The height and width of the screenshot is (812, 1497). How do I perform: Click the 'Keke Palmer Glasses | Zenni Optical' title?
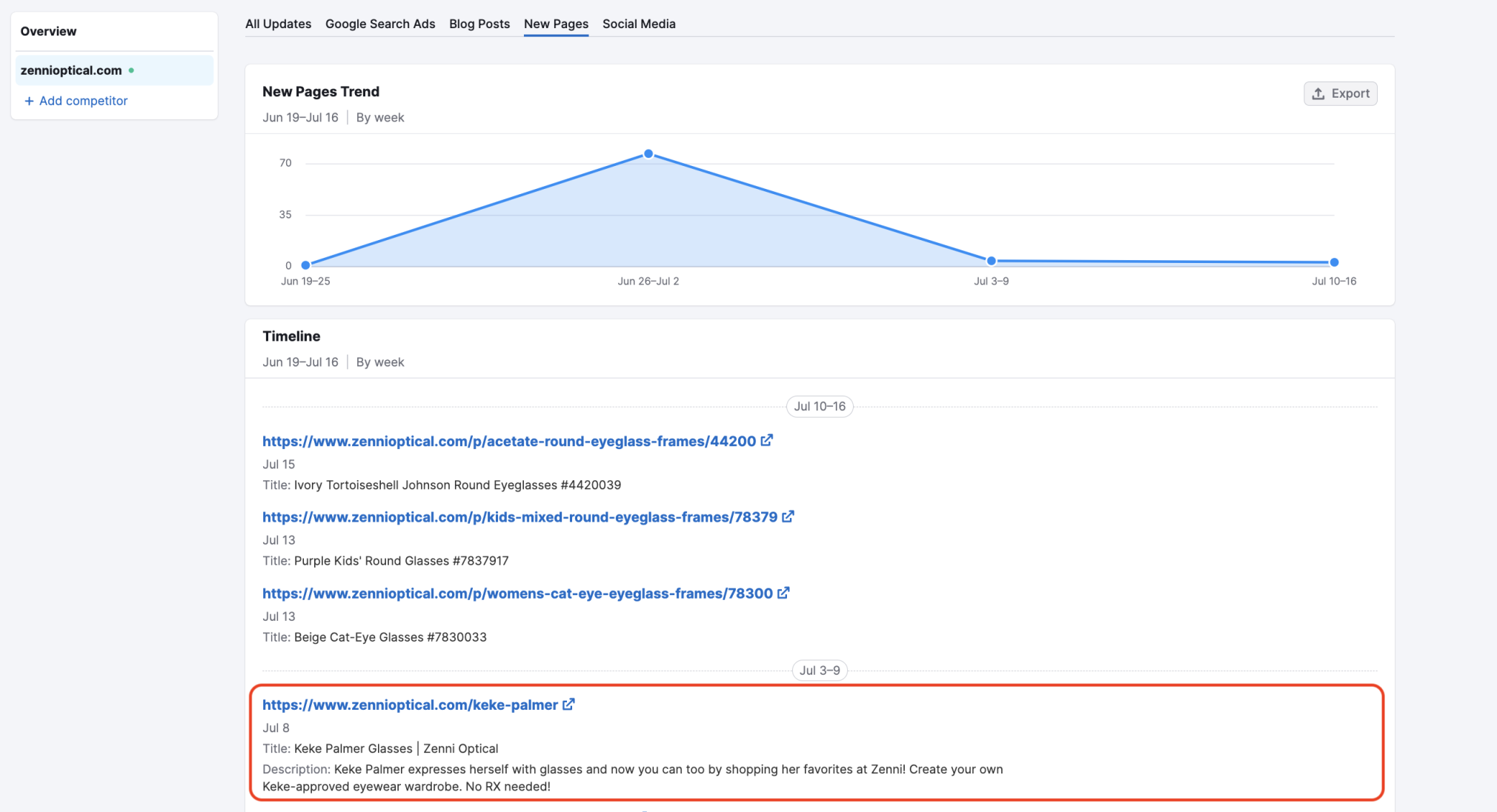coord(396,748)
